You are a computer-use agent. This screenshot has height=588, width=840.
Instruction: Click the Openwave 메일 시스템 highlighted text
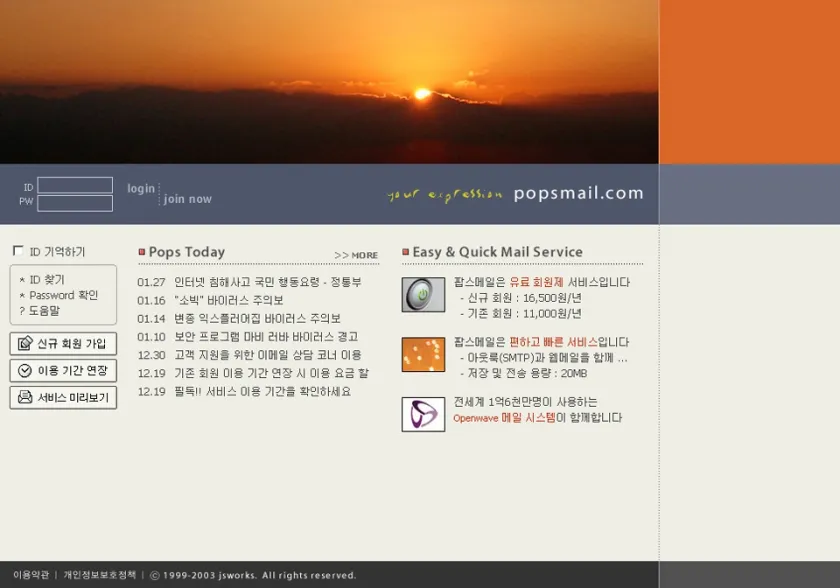click(x=504, y=418)
